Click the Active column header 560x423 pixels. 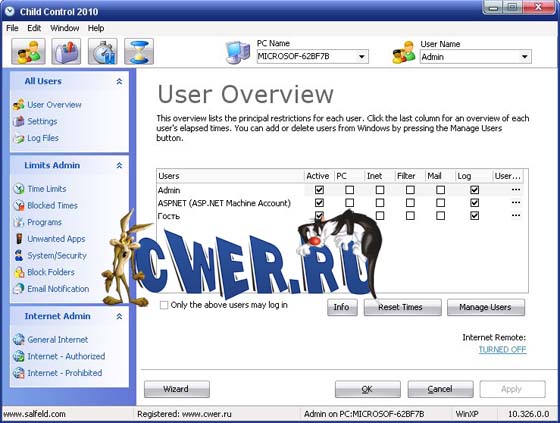[319, 176]
